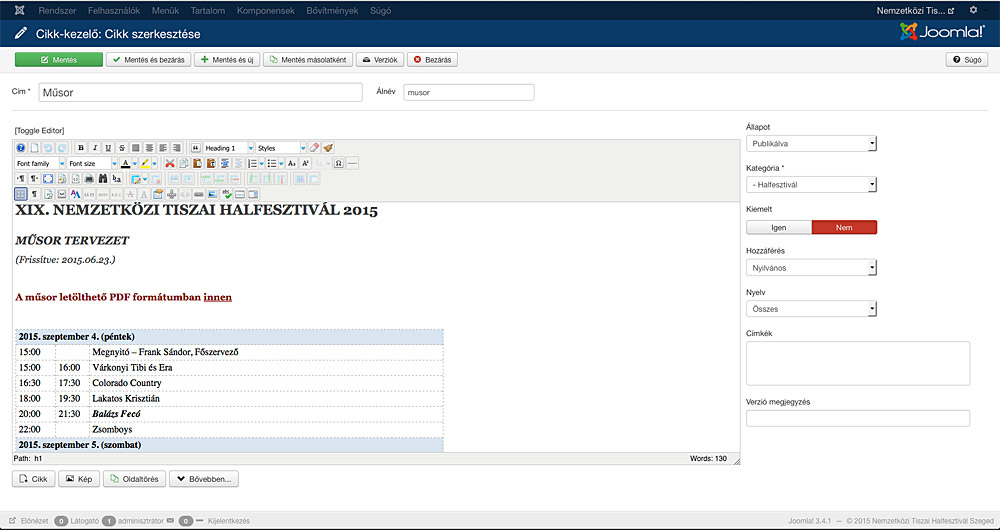Click the underline formatting icon
This screenshot has height=530, width=1000.
click(108, 148)
